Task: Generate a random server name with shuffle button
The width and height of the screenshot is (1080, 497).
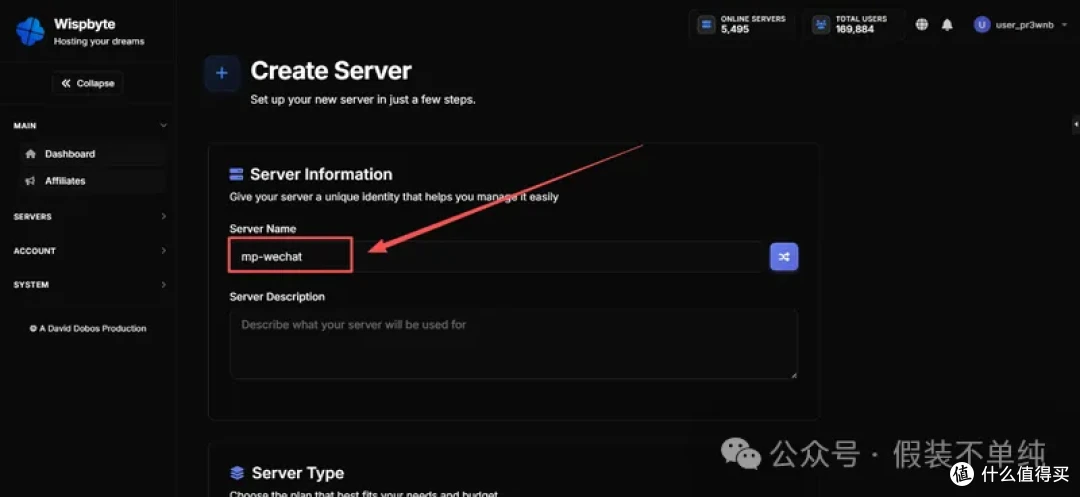Action: click(784, 257)
